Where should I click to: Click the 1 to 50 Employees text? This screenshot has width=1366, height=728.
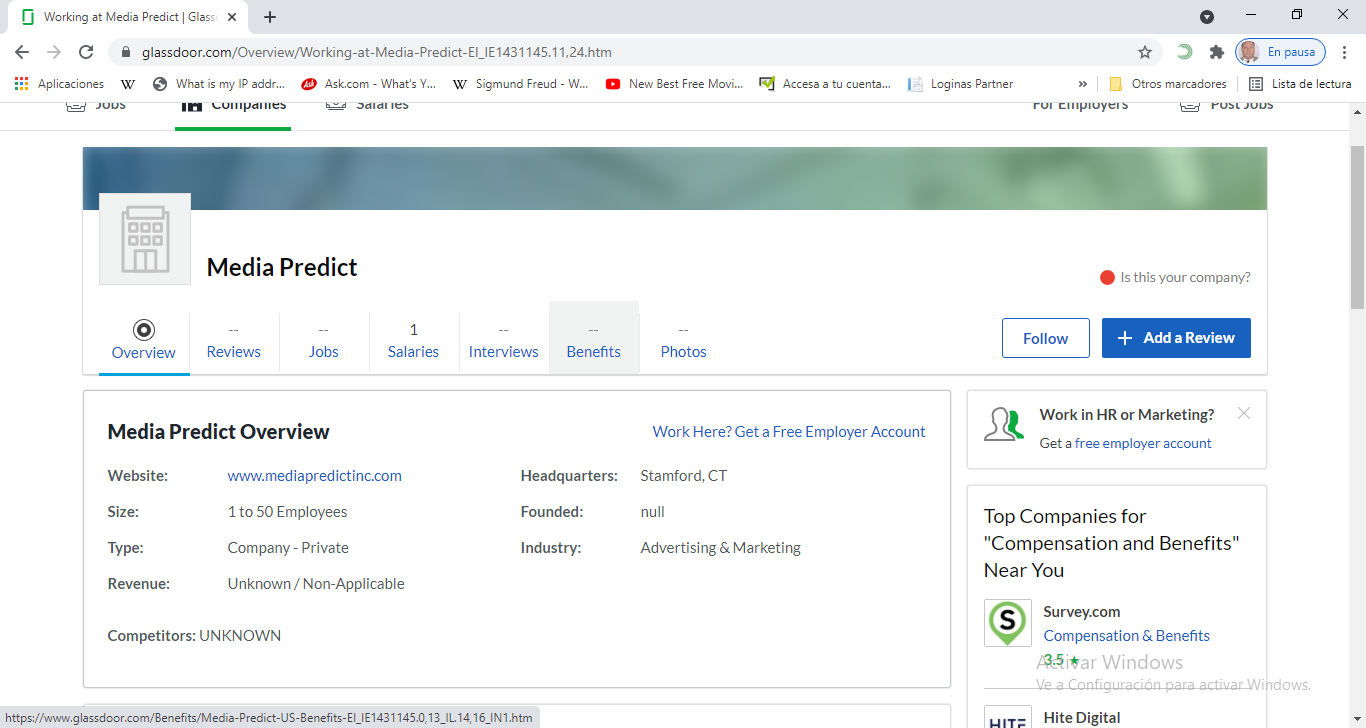click(x=288, y=512)
